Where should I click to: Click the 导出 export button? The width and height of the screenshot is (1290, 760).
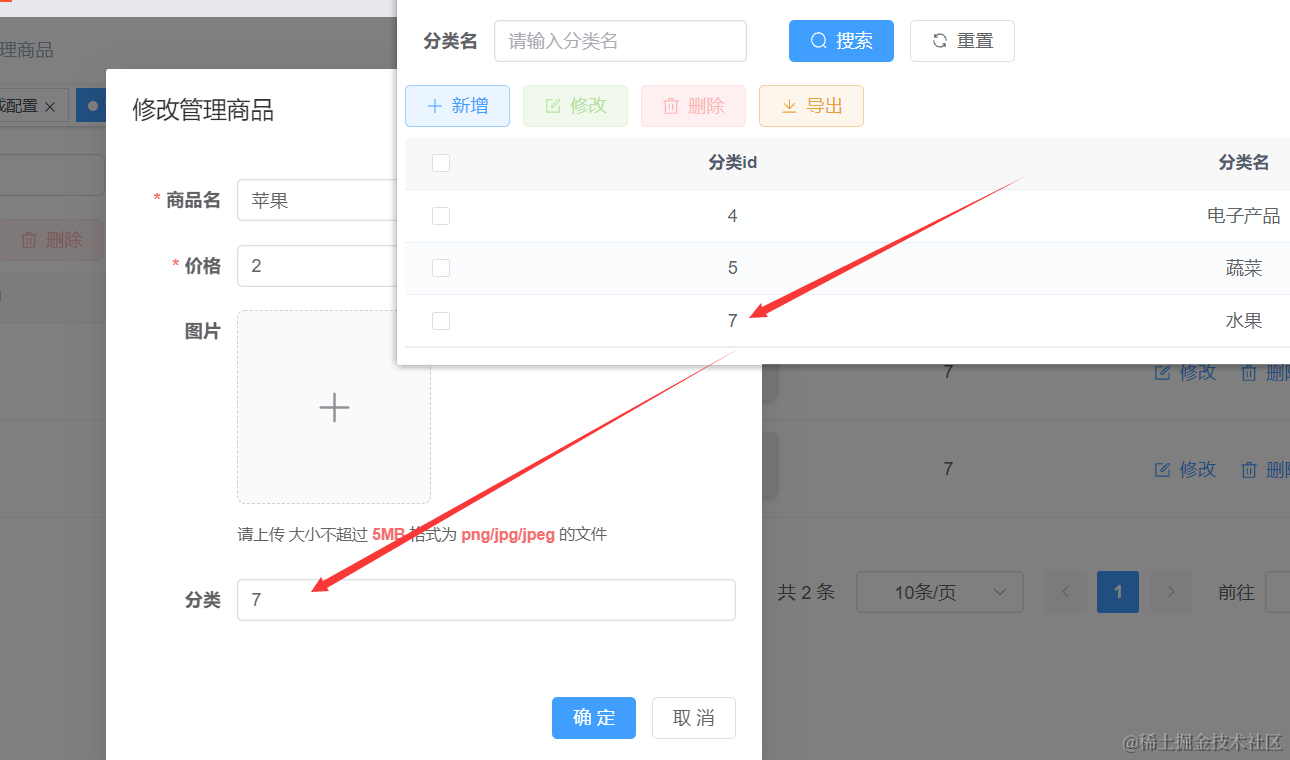tap(811, 106)
